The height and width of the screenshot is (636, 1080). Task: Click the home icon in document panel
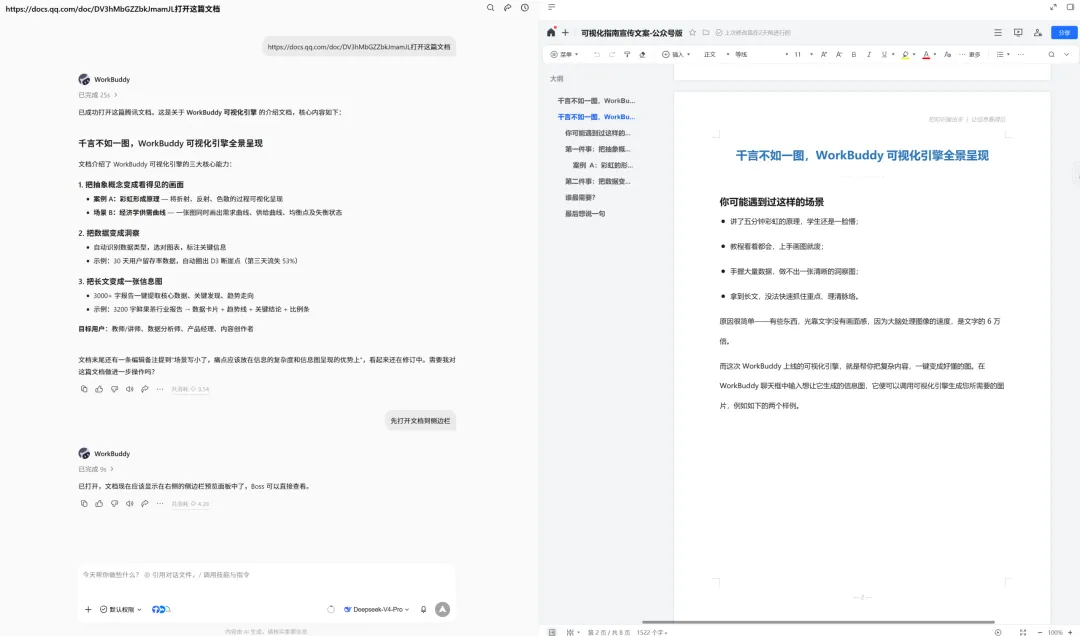tap(551, 32)
